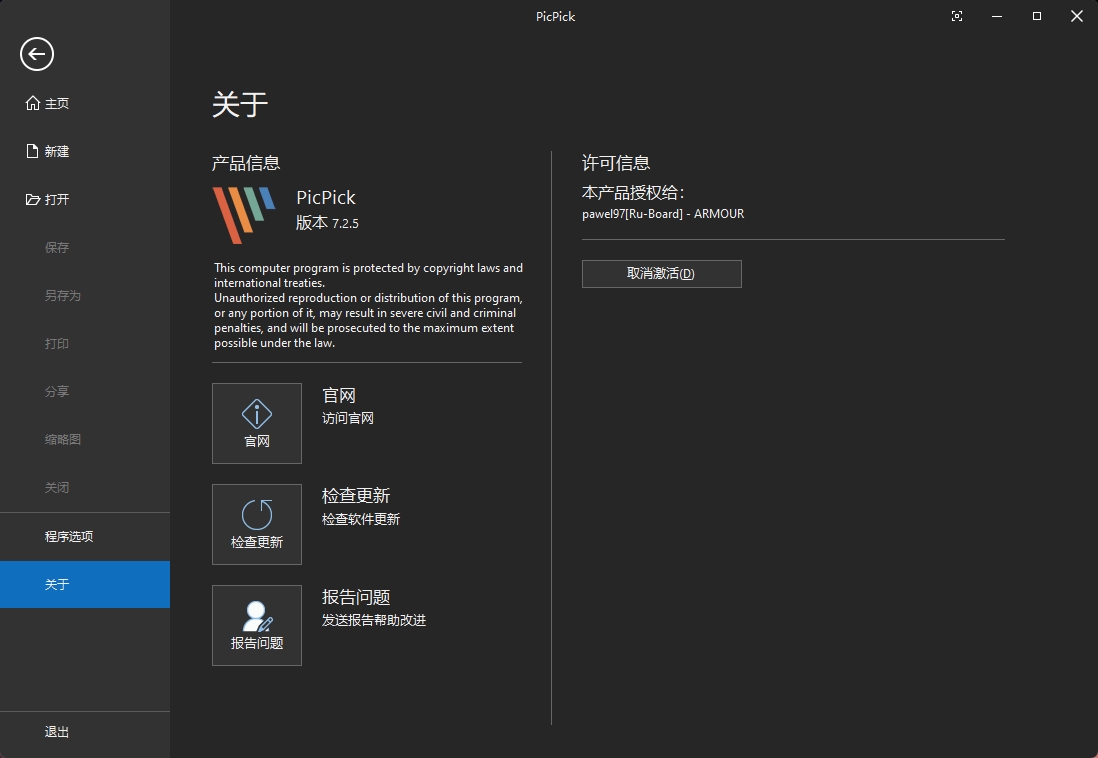1098x758 pixels.
Task: Click the 许可信息 heading
Action: 616,163
